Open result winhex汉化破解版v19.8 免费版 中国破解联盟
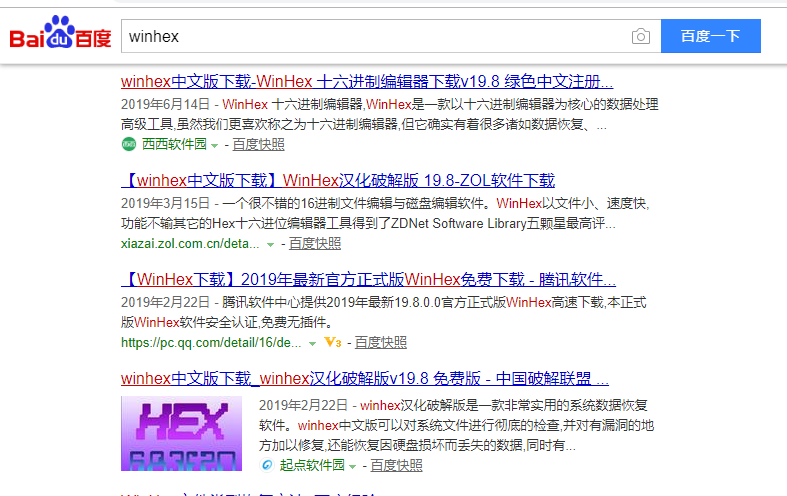 pyautogui.click(x=365, y=378)
